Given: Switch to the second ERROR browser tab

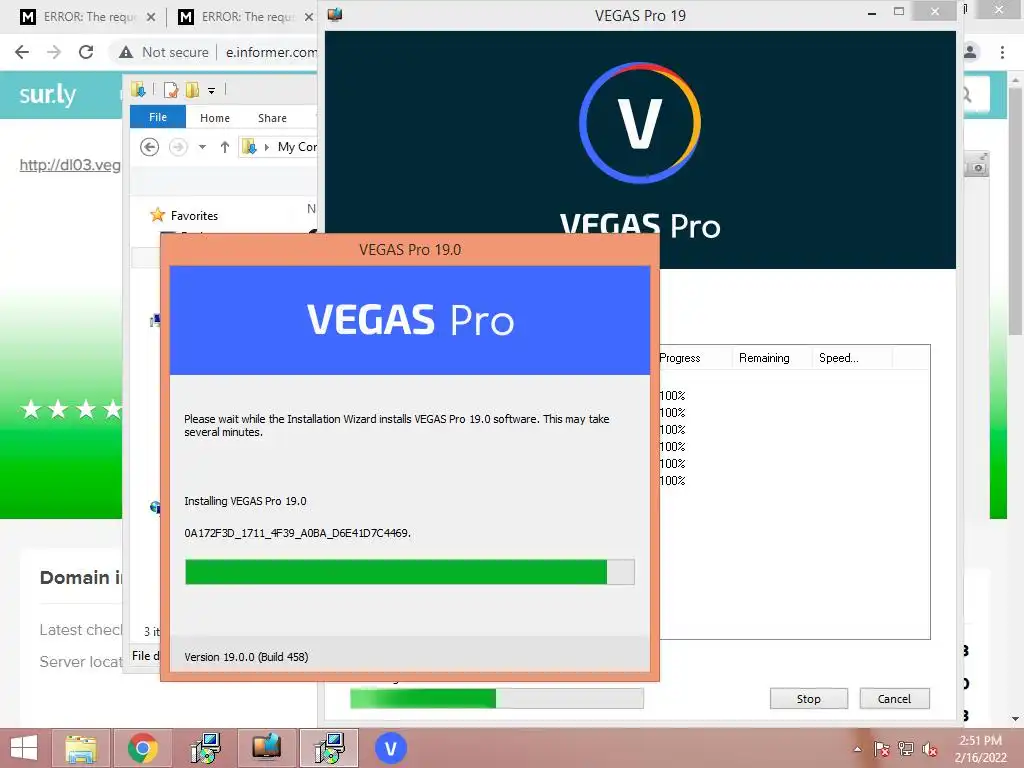Looking at the screenshot, I should (x=246, y=17).
